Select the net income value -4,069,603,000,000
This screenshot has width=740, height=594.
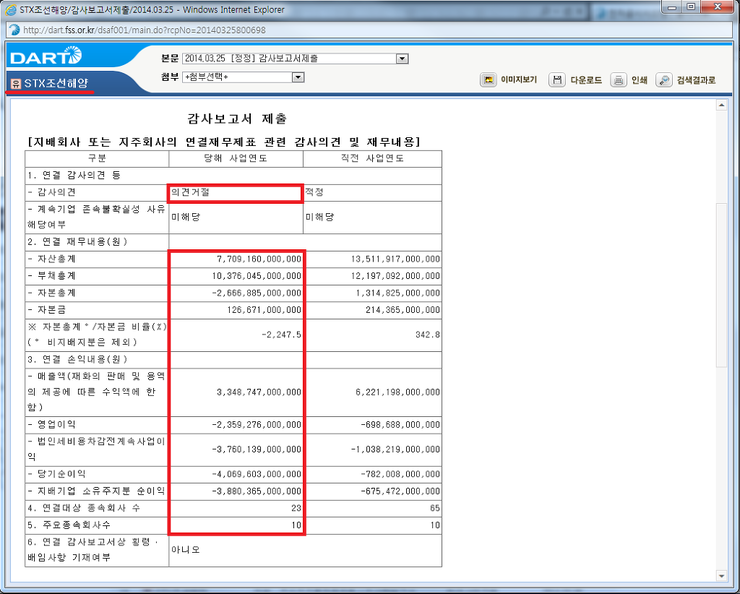(256, 474)
